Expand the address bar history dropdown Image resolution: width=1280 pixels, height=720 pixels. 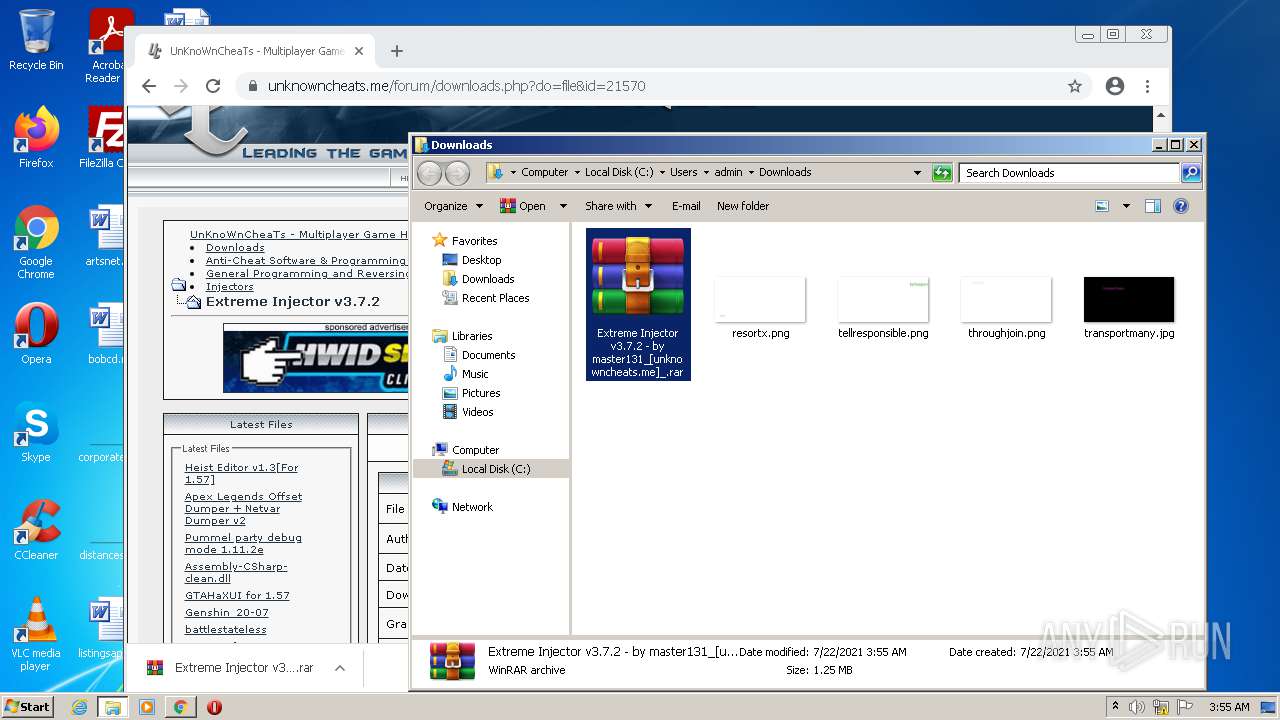[x=918, y=173]
